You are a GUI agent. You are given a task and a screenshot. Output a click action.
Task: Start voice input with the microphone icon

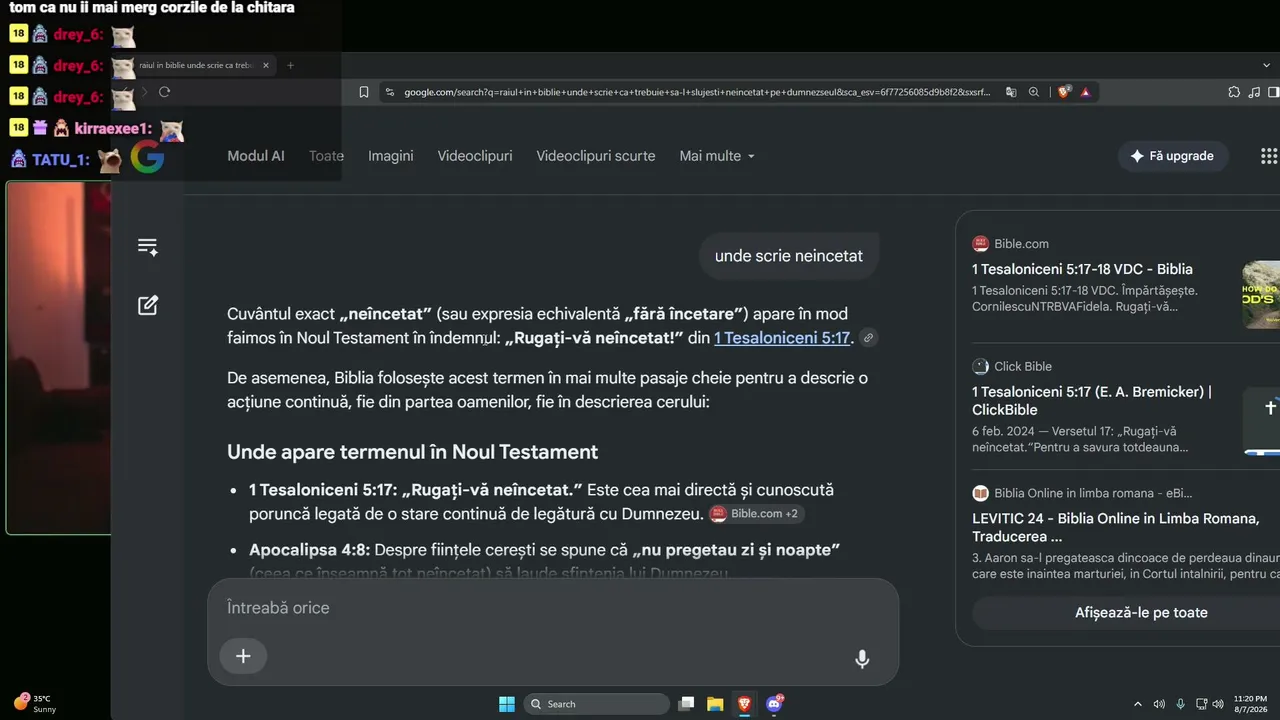(862, 659)
